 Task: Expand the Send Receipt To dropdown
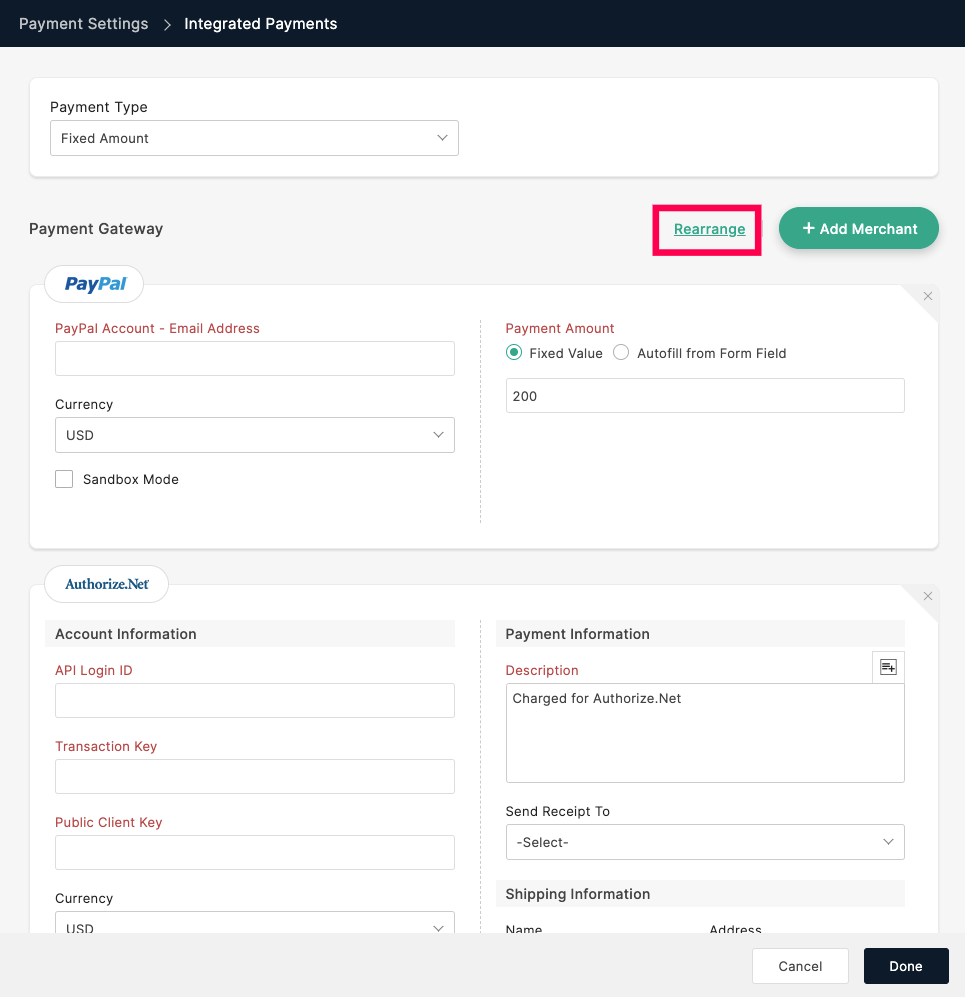[x=705, y=842]
